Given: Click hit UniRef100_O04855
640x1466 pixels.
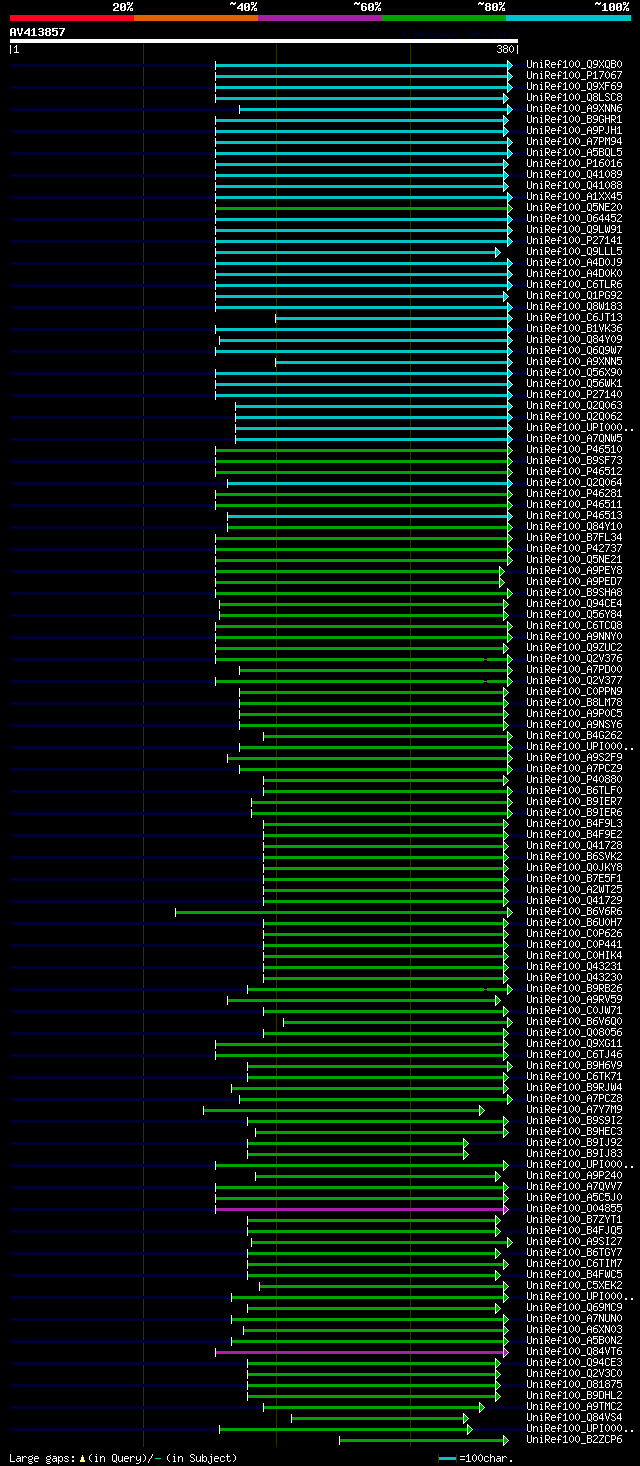Looking at the screenshot, I should 574,1208.
